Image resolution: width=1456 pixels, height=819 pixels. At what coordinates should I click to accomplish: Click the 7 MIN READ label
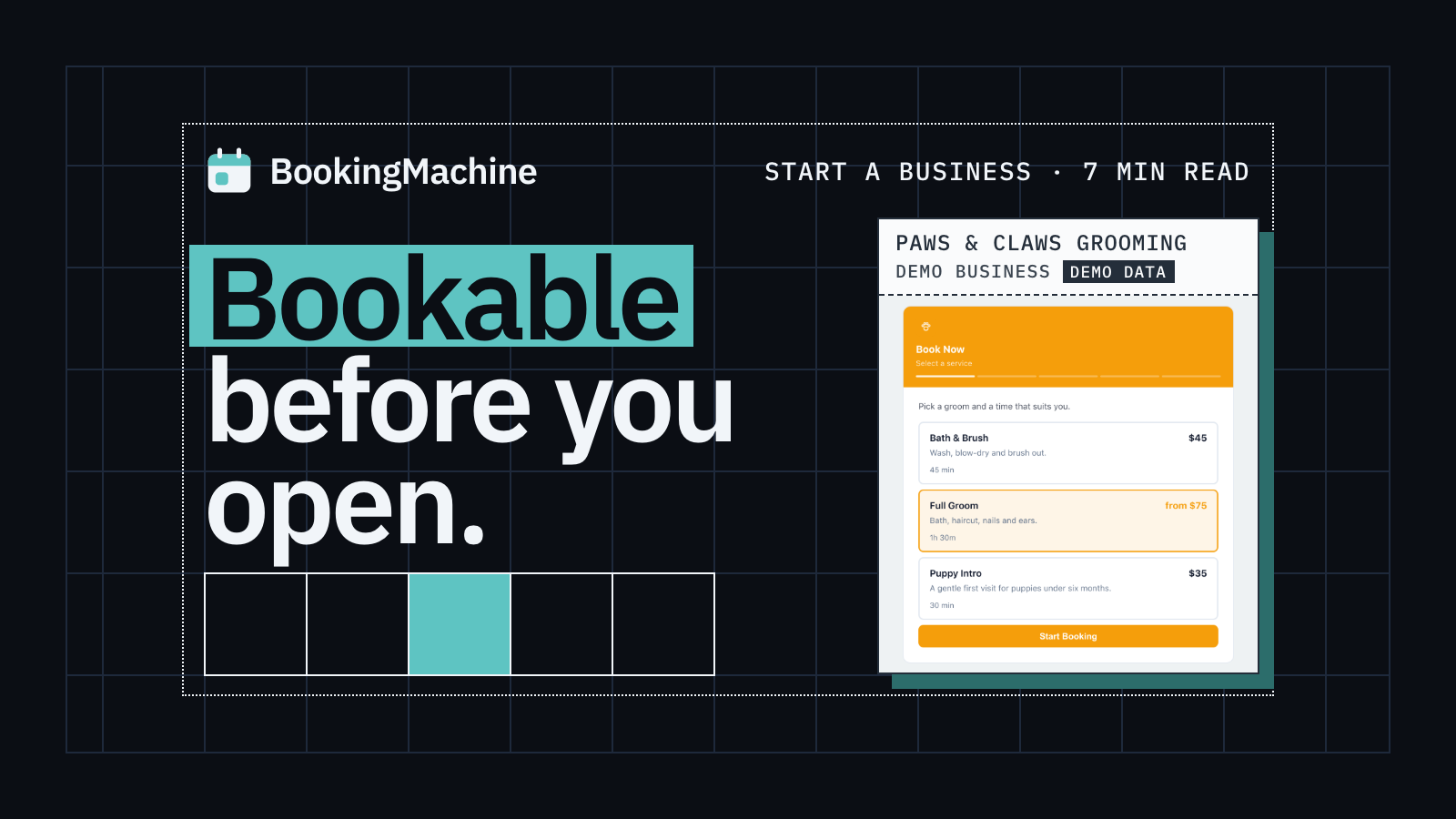pyautogui.click(x=1167, y=172)
